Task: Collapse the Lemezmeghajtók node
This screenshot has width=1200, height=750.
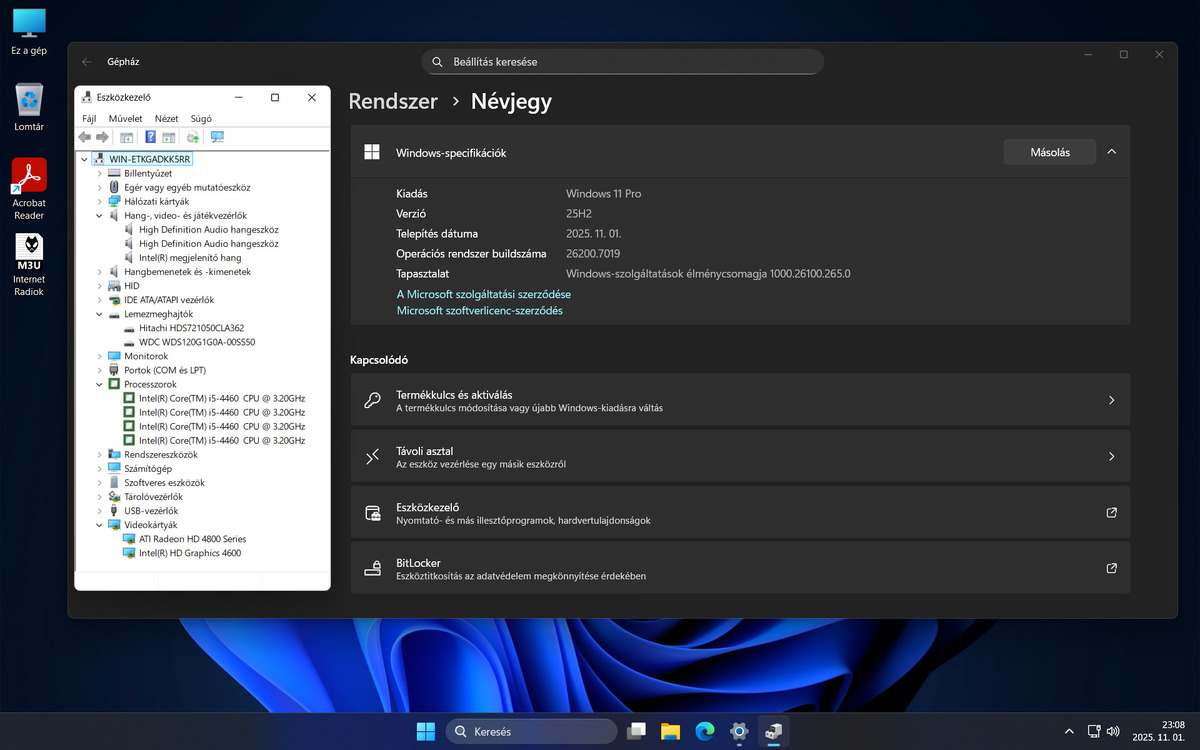Action: (99, 314)
